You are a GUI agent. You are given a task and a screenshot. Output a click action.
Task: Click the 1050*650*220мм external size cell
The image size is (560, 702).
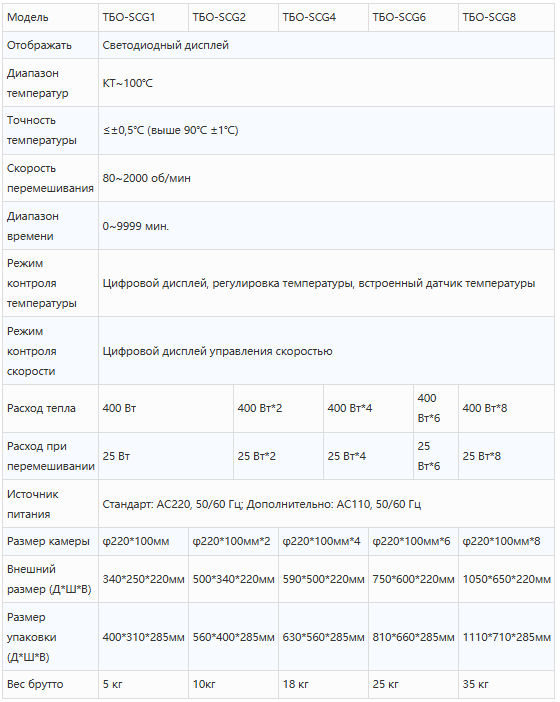(x=506, y=579)
